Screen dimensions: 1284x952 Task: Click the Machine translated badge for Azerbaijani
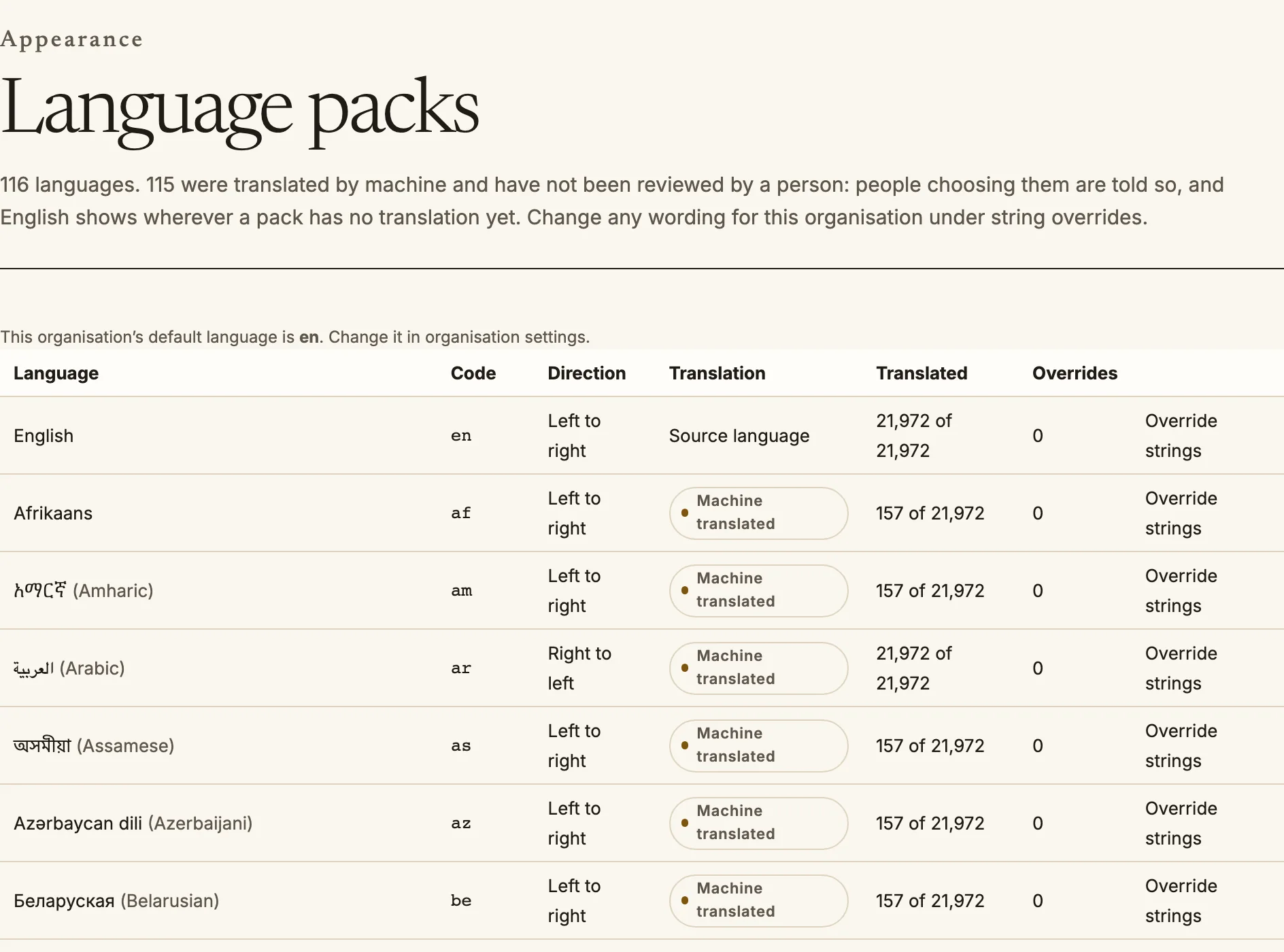[759, 823]
